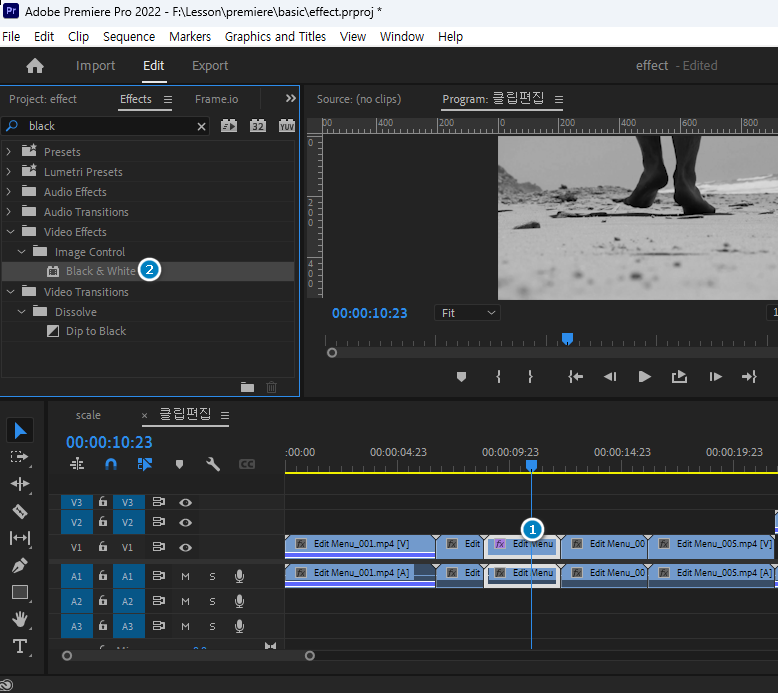Clear the effects search field
Viewport: 778px width, 693px height.
point(201,126)
